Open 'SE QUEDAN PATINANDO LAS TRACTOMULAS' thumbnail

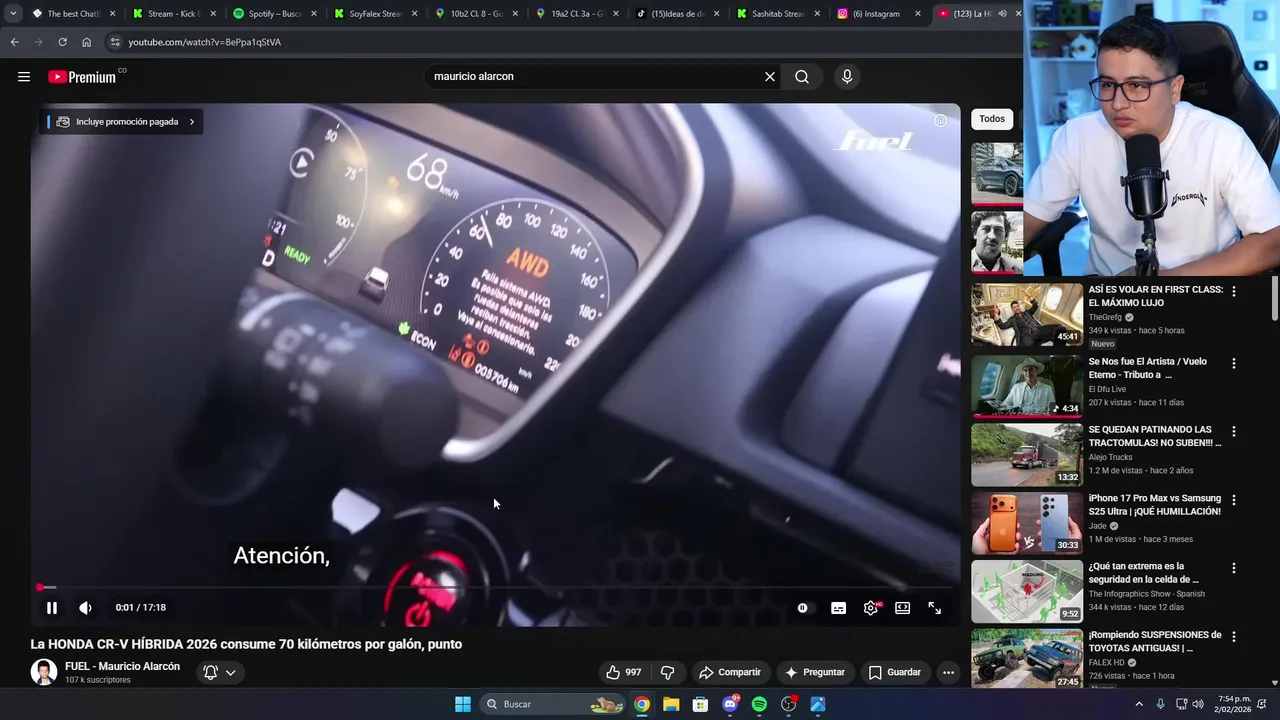point(1027,454)
